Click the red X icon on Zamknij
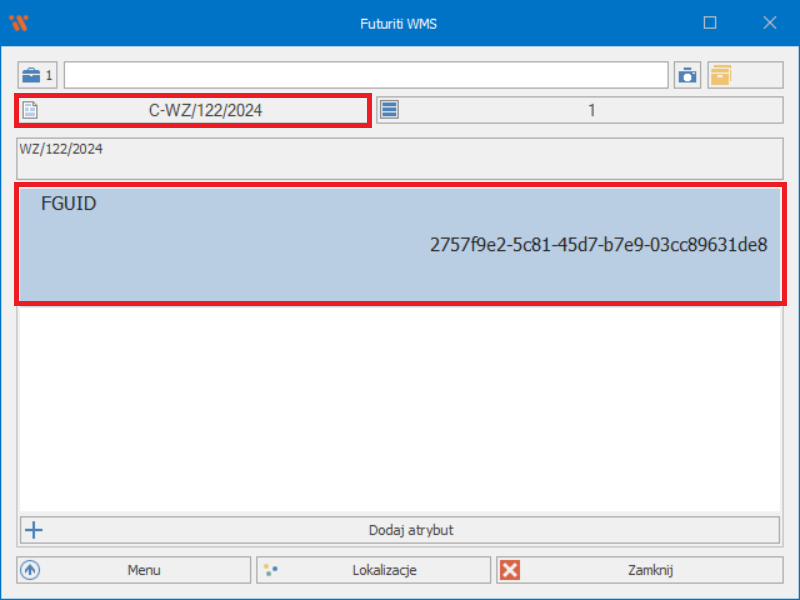Viewport: 800px width, 600px height. click(510, 570)
